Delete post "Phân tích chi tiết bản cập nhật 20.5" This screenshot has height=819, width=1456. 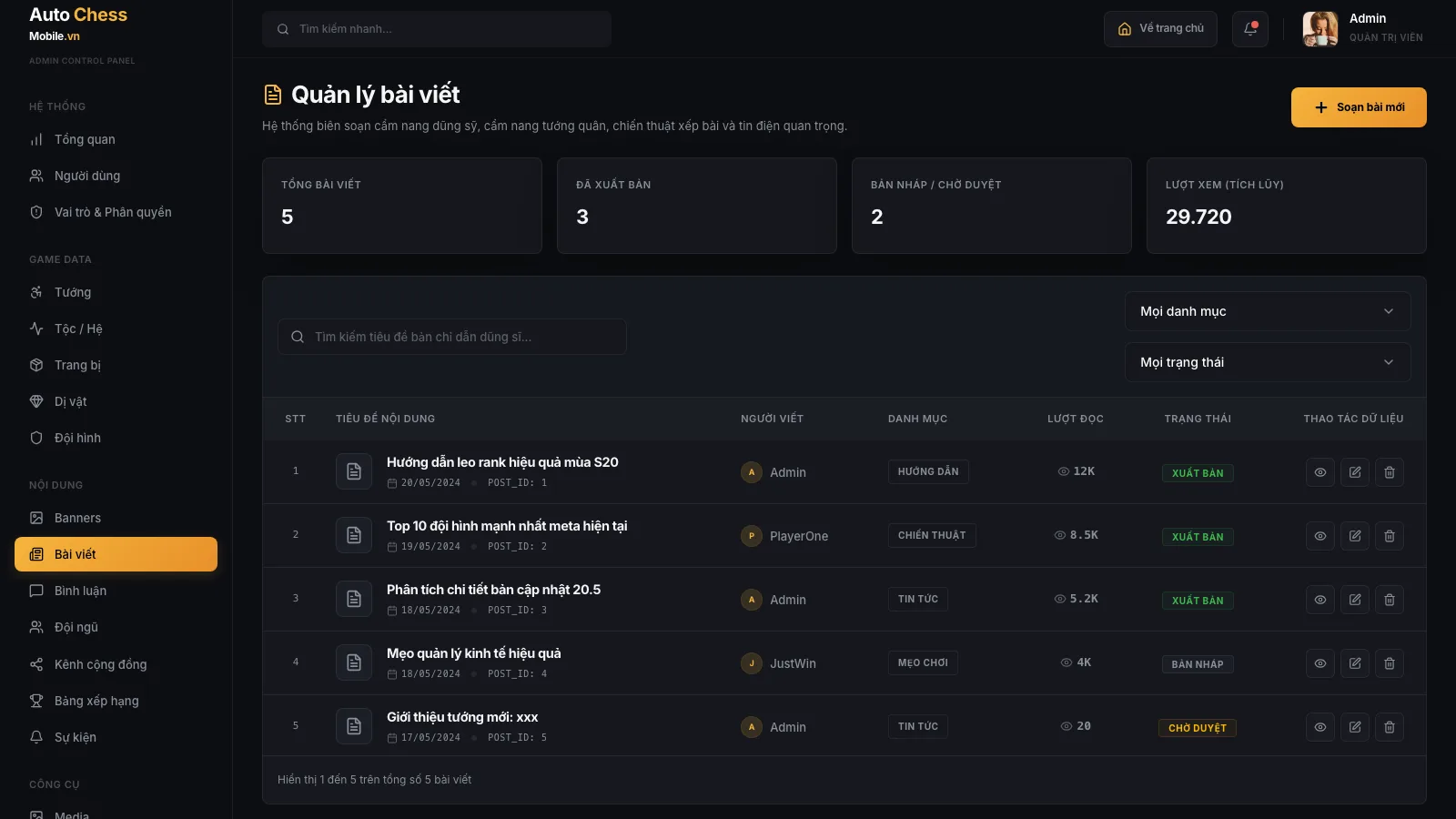[1390, 600]
